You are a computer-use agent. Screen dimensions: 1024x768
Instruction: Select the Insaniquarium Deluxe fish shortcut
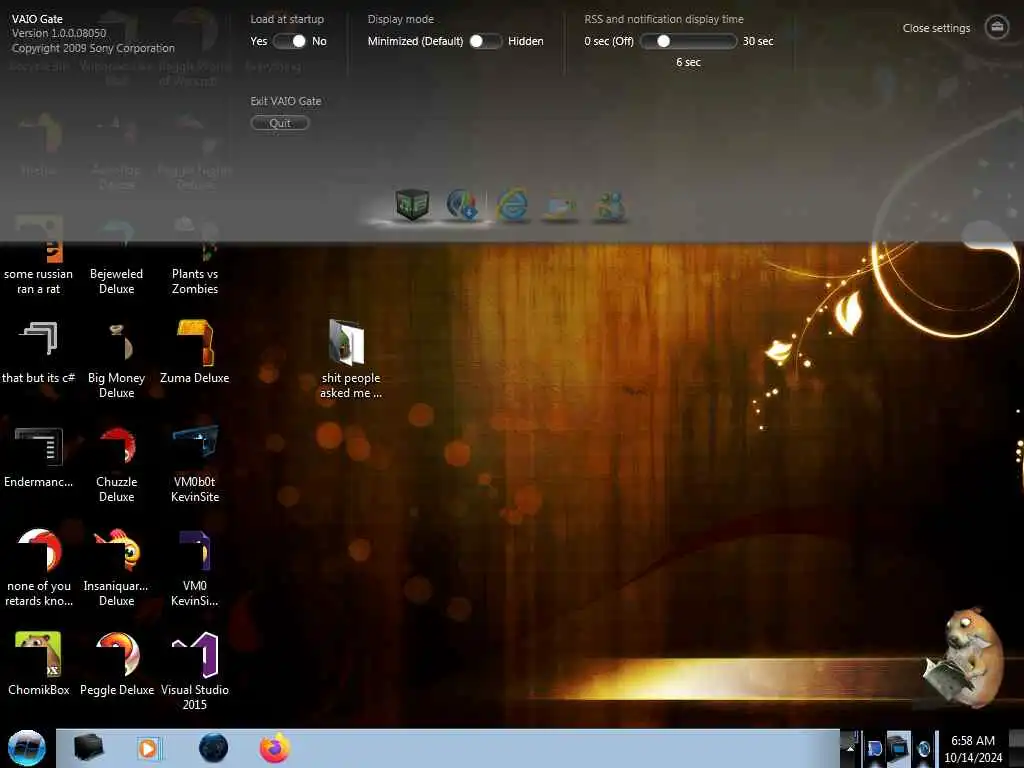[x=116, y=568]
